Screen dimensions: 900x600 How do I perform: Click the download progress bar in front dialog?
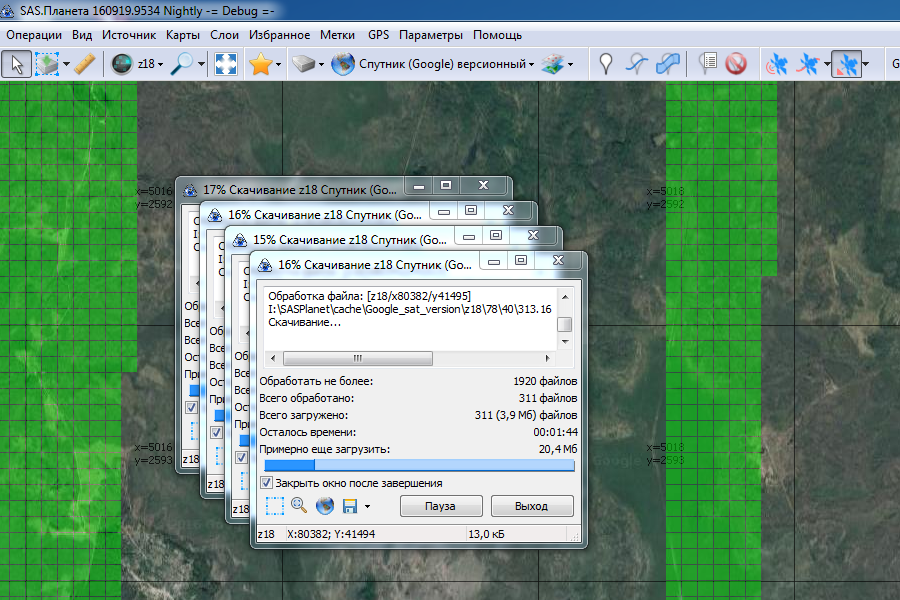tap(417, 465)
